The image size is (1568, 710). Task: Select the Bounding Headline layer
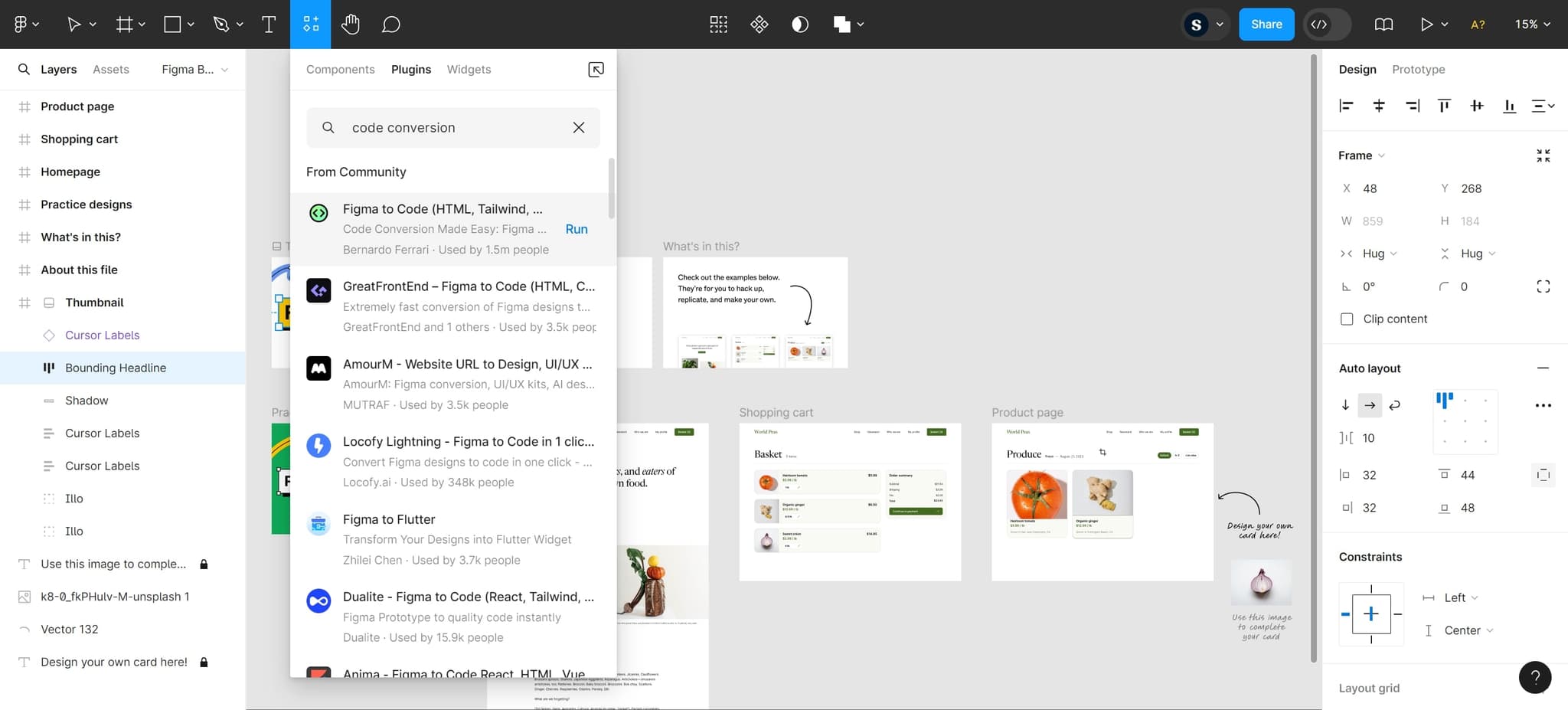(x=116, y=368)
